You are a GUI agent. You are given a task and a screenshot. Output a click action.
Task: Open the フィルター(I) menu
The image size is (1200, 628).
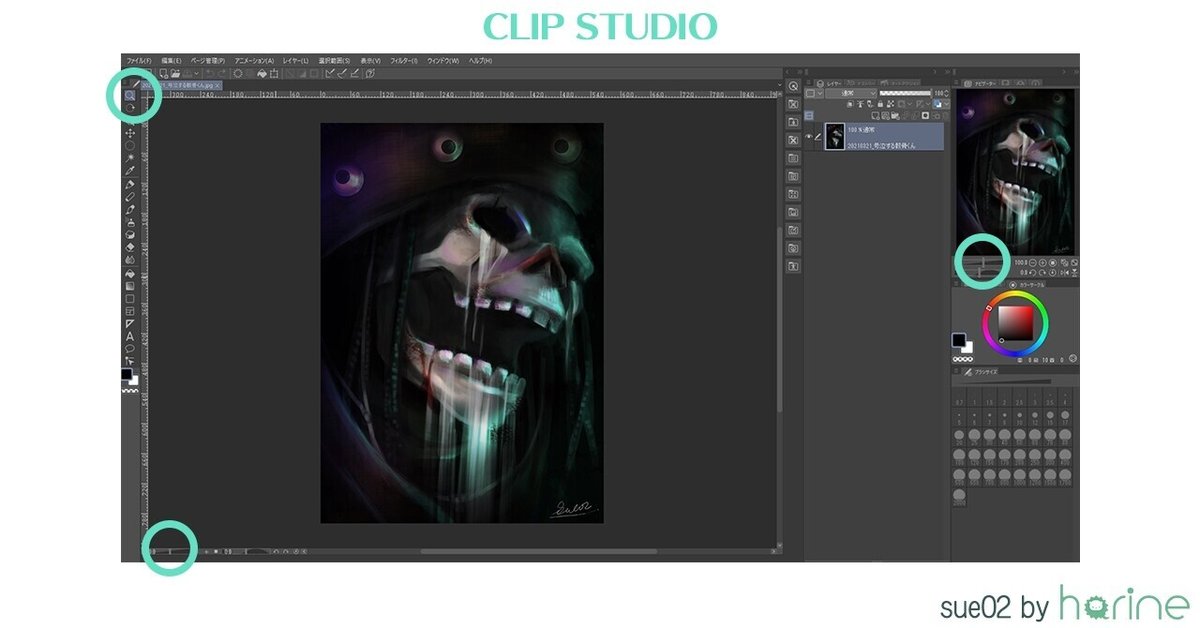pyautogui.click(x=404, y=61)
